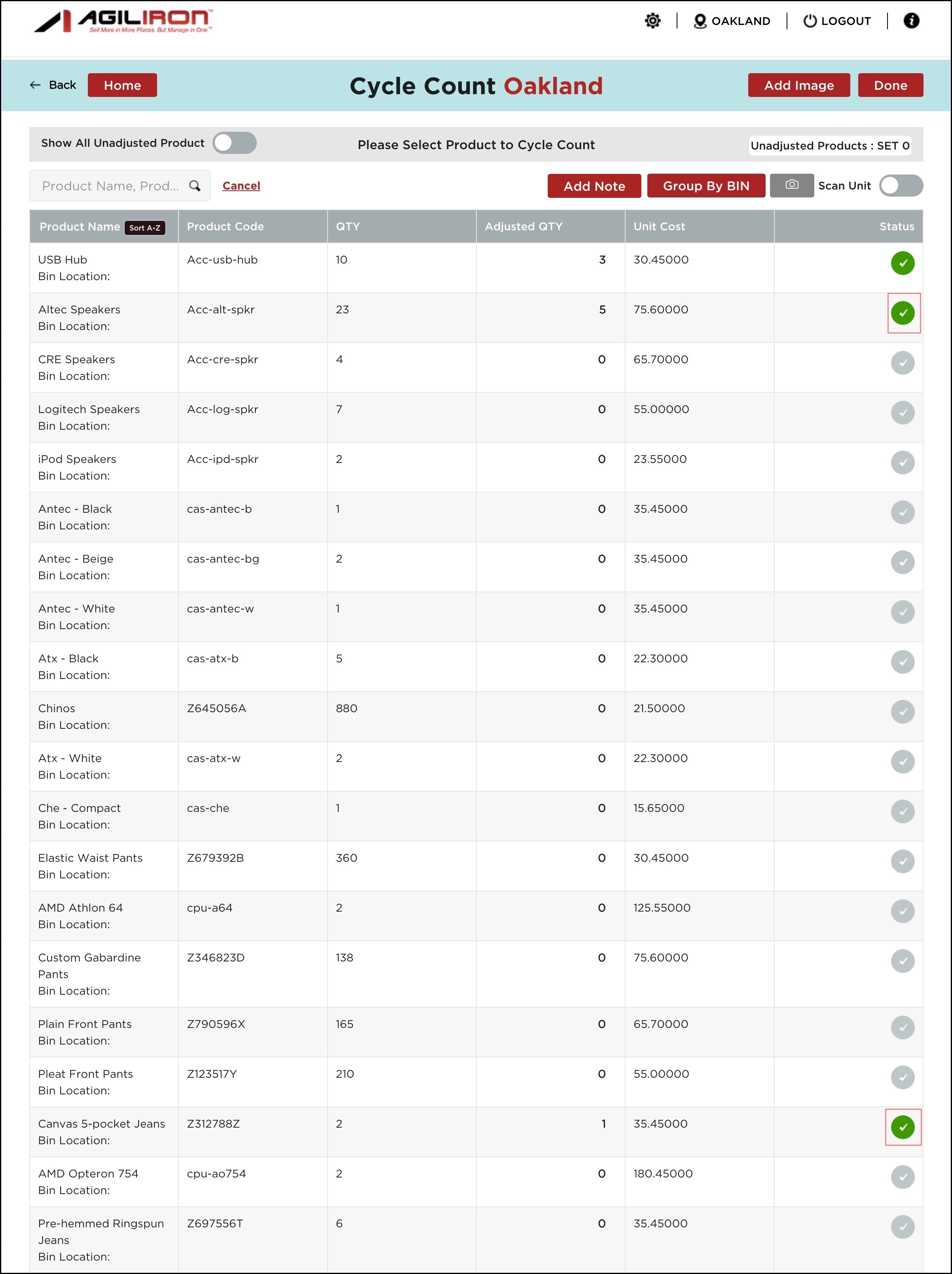Focus the product name search field
Viewport: 952px width, 1274px height.
pos(110,186)
